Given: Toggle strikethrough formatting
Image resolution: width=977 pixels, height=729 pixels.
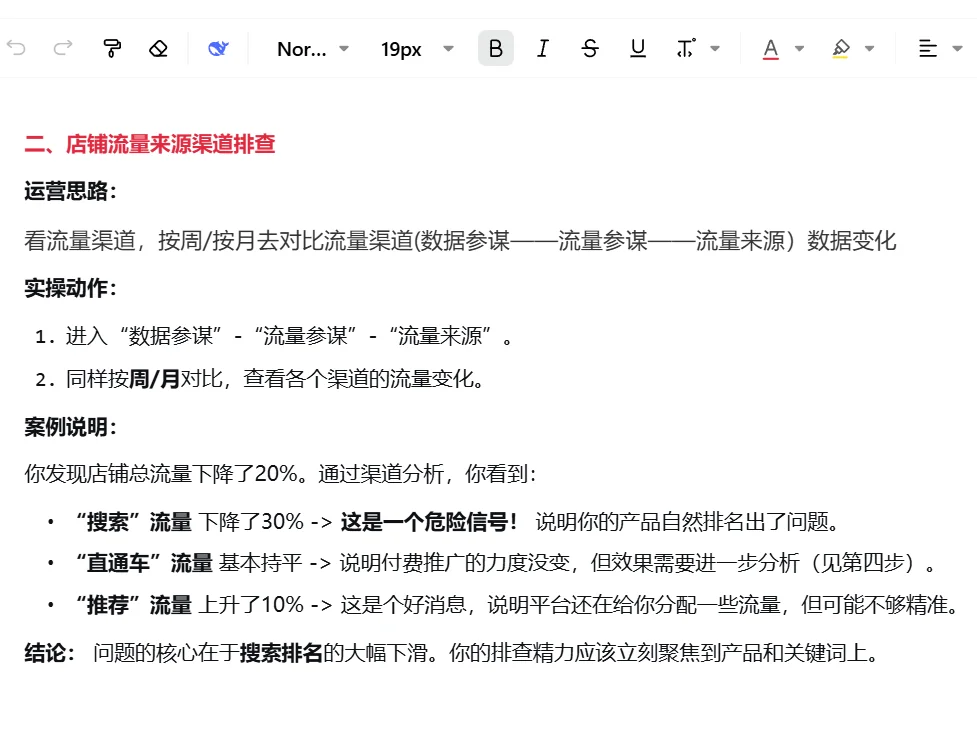Looking at the screenshot, I should 589,48.
